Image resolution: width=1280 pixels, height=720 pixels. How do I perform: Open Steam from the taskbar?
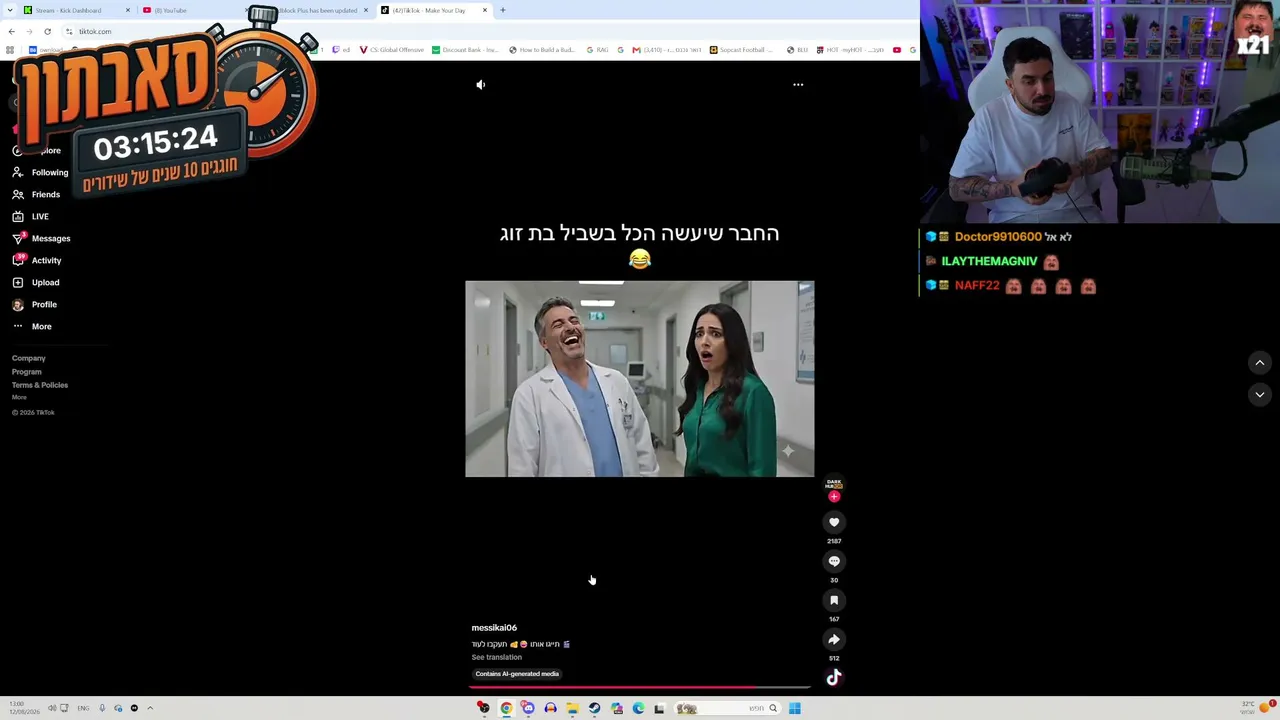[594, 708]
